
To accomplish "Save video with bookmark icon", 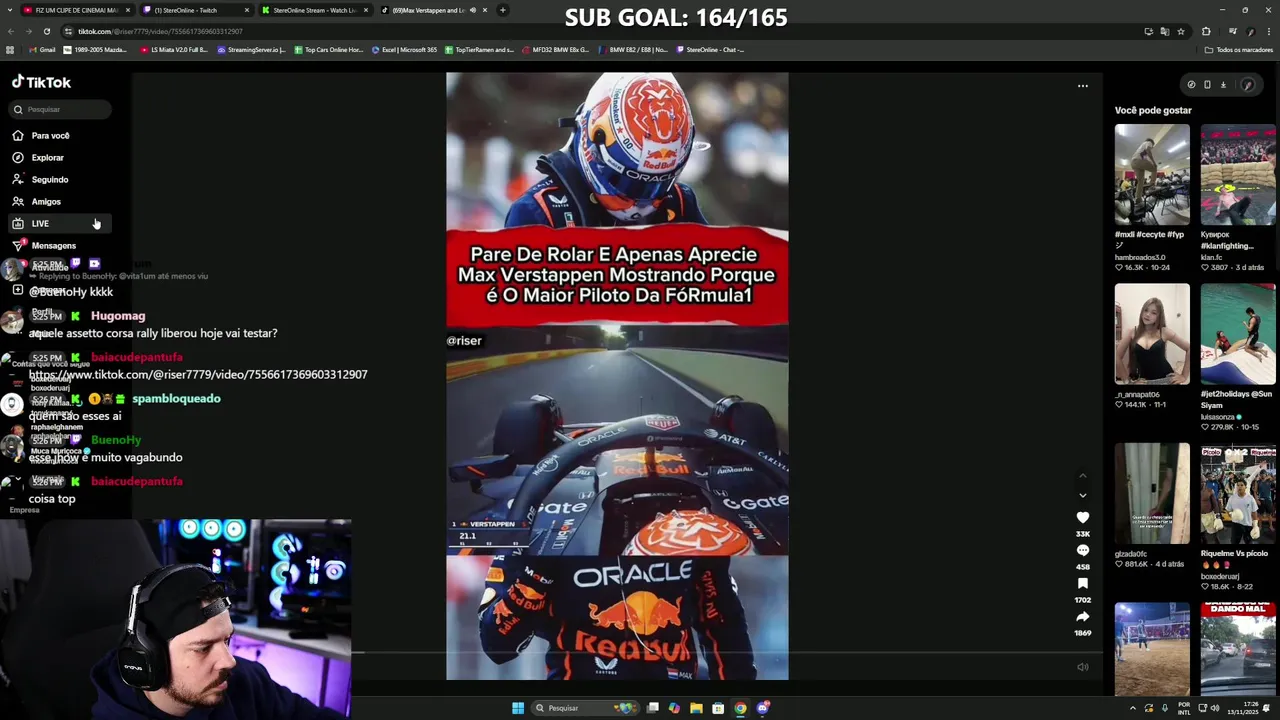I will coord(1082,583).
